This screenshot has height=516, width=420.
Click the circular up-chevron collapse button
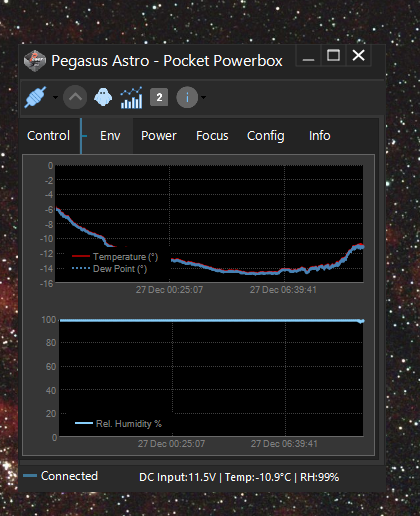(75, 97)
